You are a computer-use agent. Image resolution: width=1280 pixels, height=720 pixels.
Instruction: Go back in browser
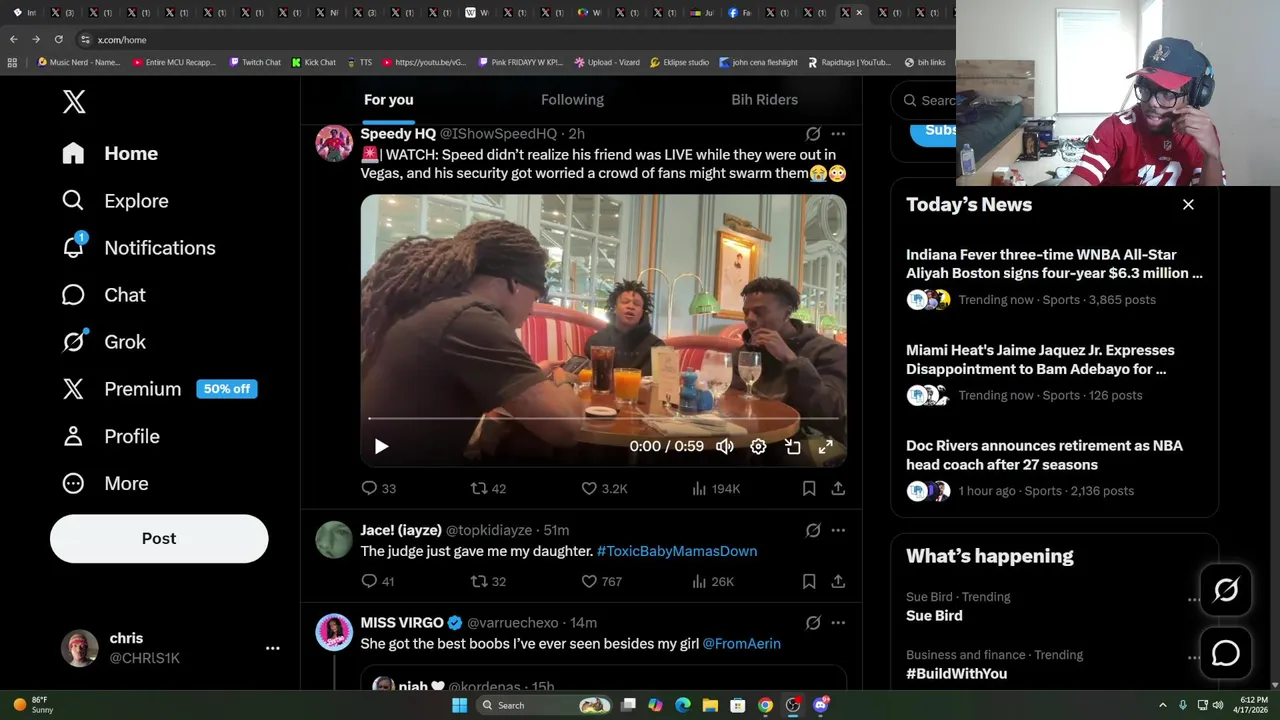[13, 39]
